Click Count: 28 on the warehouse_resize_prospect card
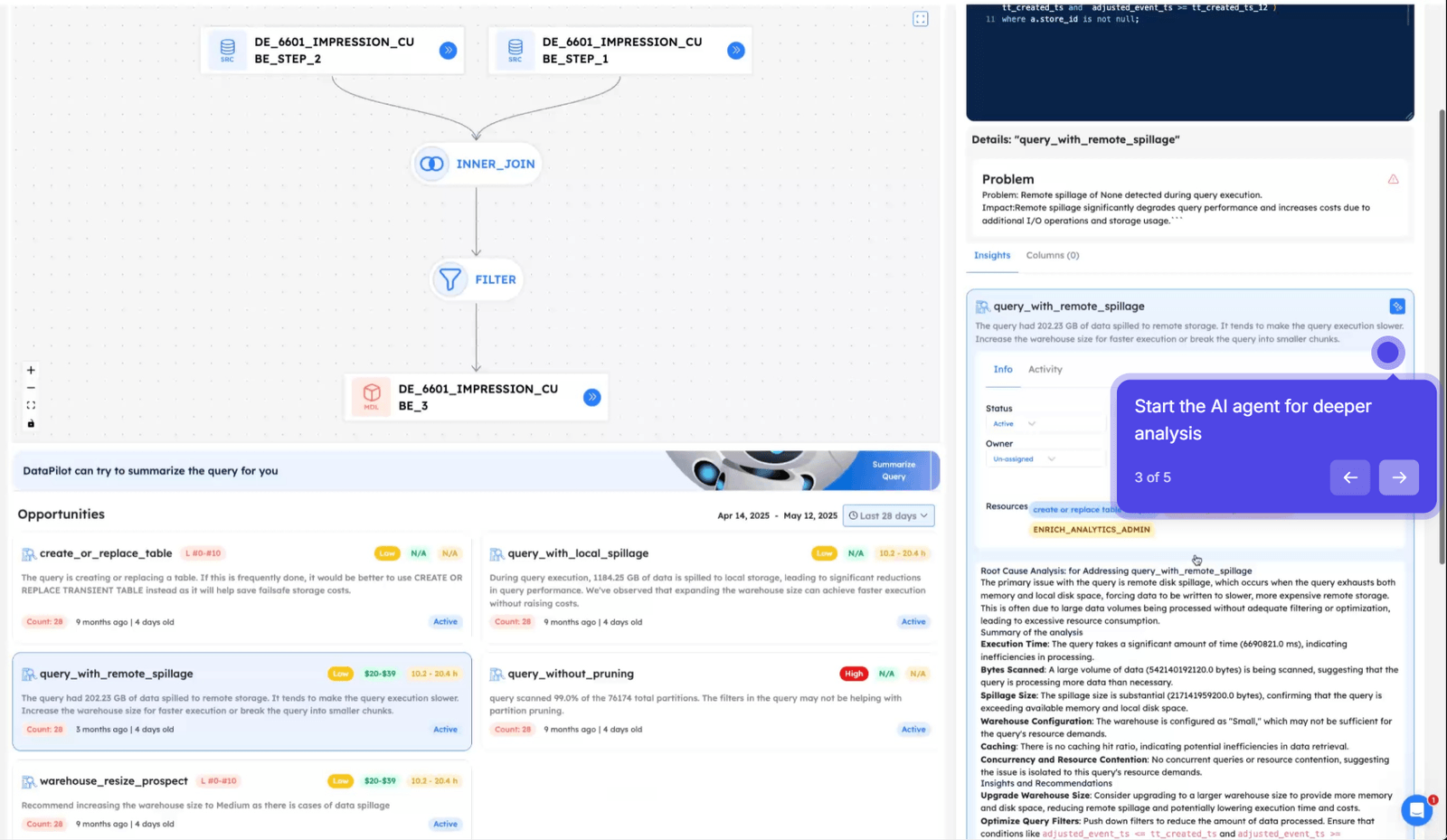Image resolution: width=1447 pixels, height=840 pixels. 45,825
